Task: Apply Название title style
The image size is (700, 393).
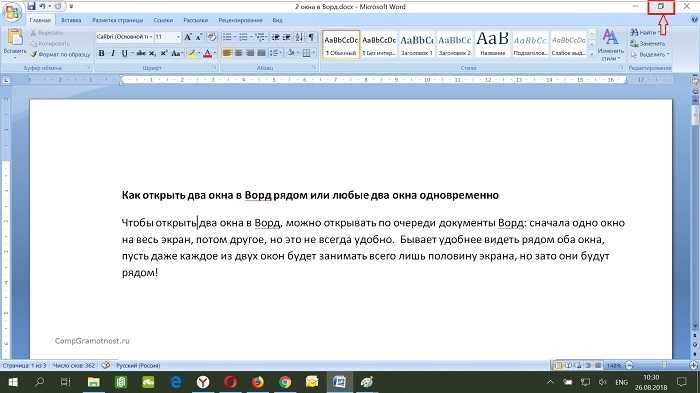Action: coord(492,45)
